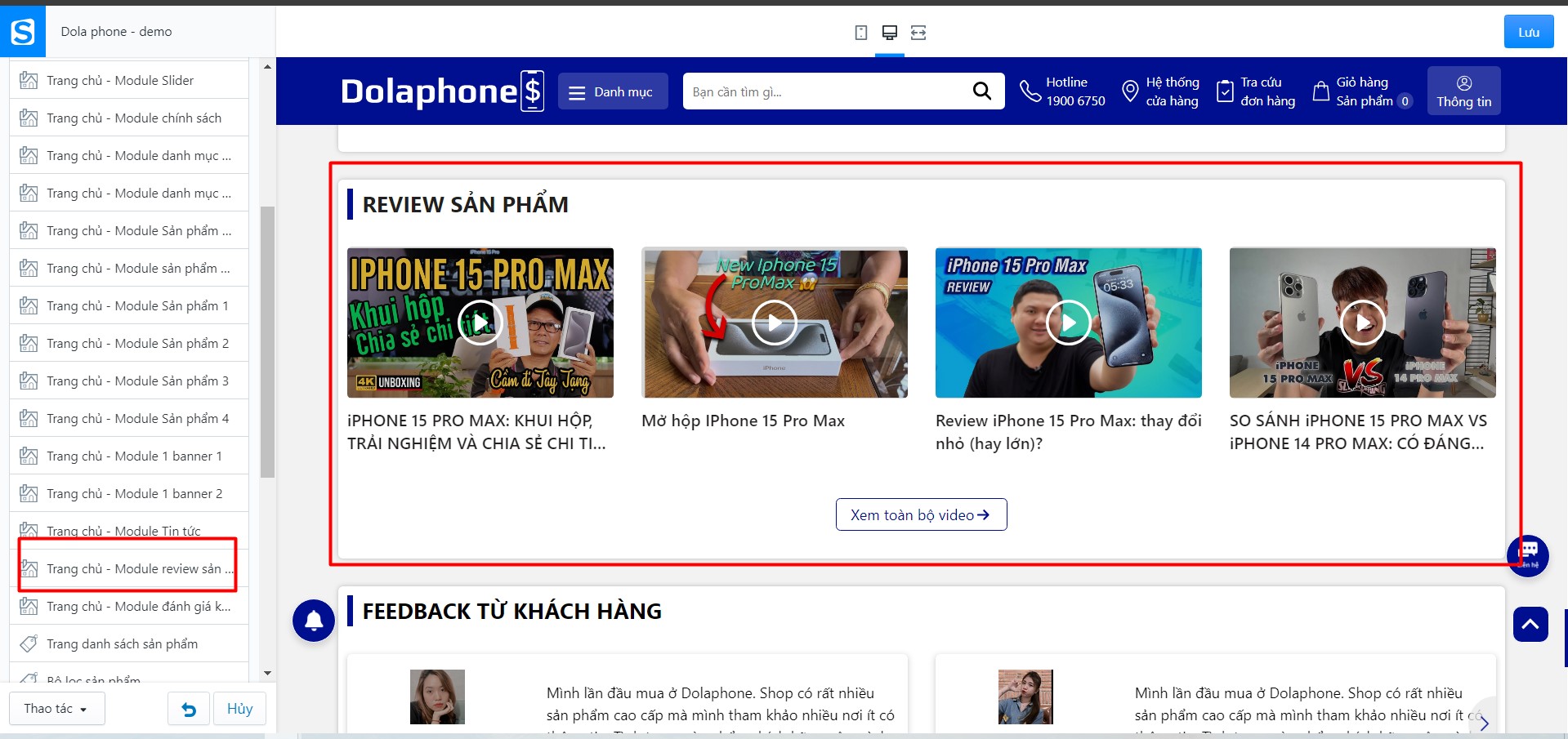Click the order lookup clipboard icon
Viewport: 1568px width, 739px height.
click(1225, 91)
